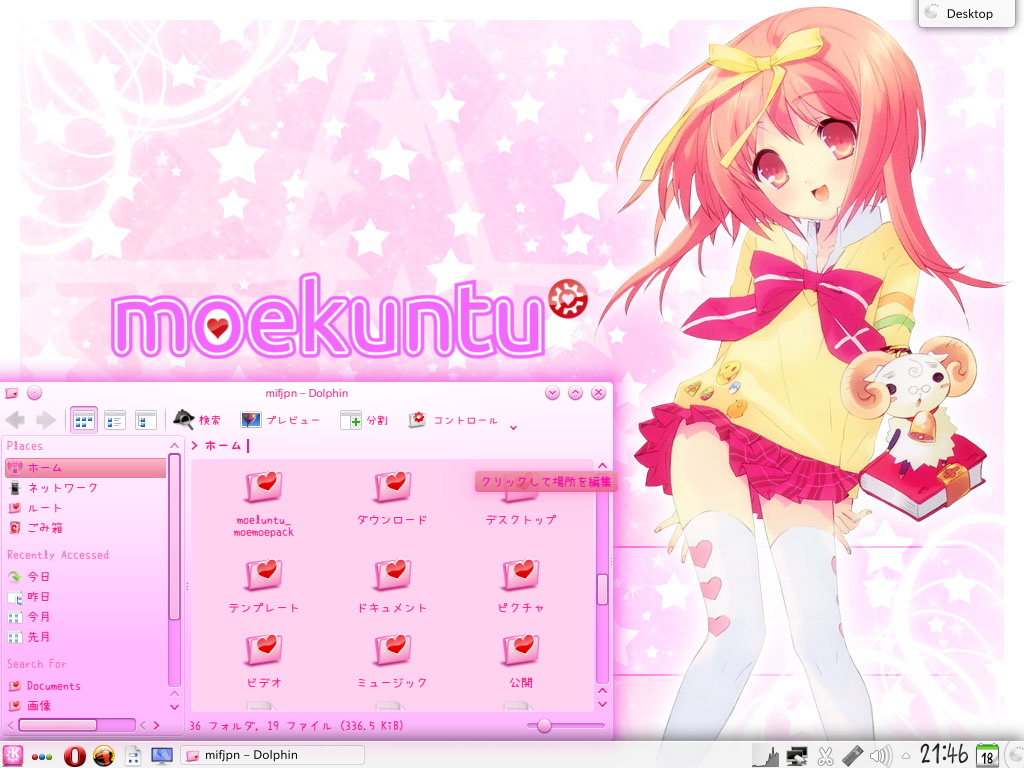Open the KDE application launcher
The height and width of the screenshot is (768, 1024).
(x=13, y=756)
